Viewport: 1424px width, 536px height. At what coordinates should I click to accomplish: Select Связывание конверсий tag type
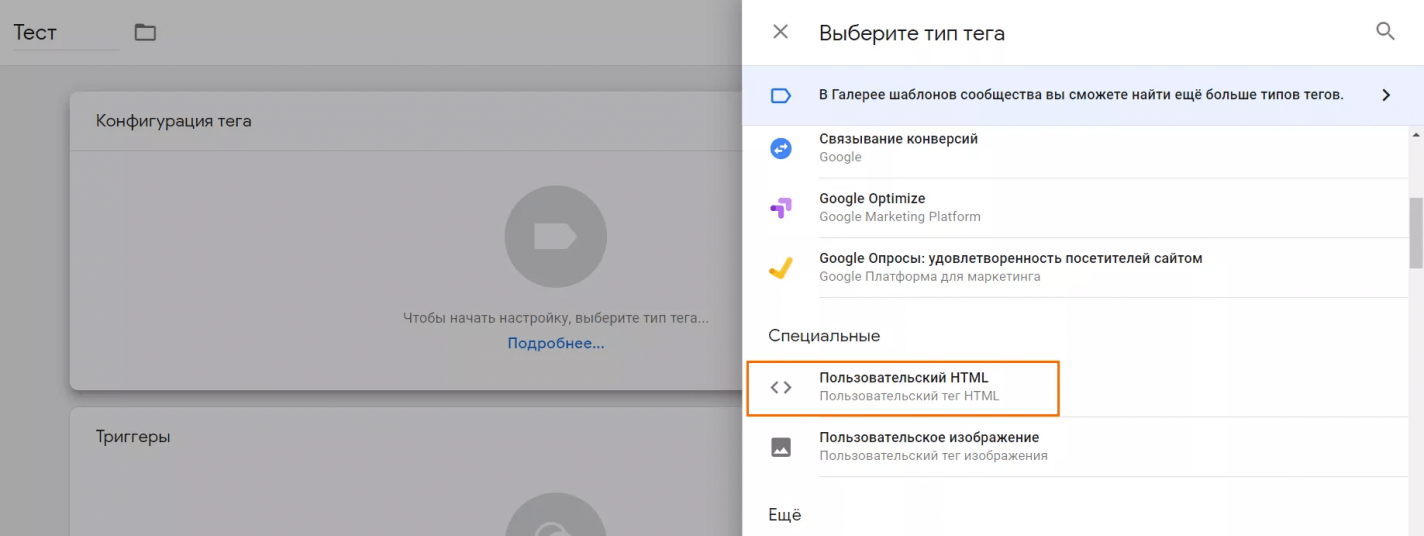point(1075,148)
